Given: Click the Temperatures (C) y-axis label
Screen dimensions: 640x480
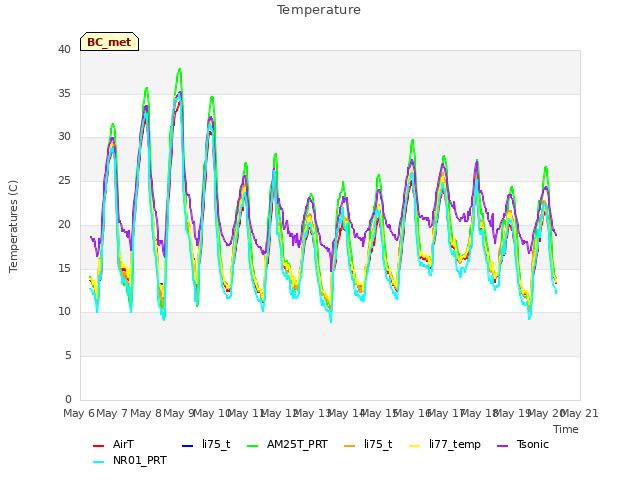Looking at the screenshot, I should tap(13, 226).
